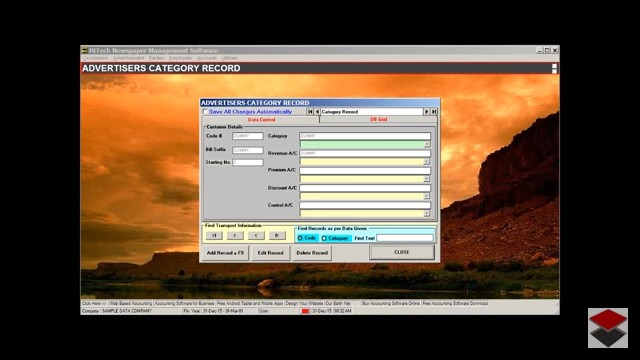Click the Discount A/C text field
The height and width of the screenshot is (360, 640).
pos(365,188)
